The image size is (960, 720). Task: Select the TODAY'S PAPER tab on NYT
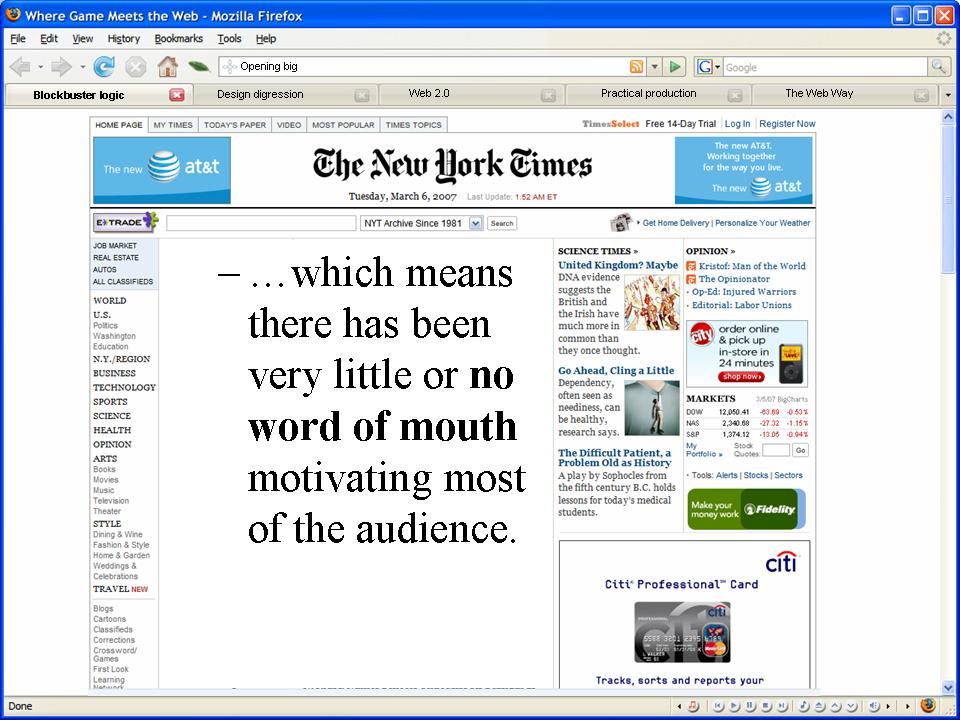234,125
